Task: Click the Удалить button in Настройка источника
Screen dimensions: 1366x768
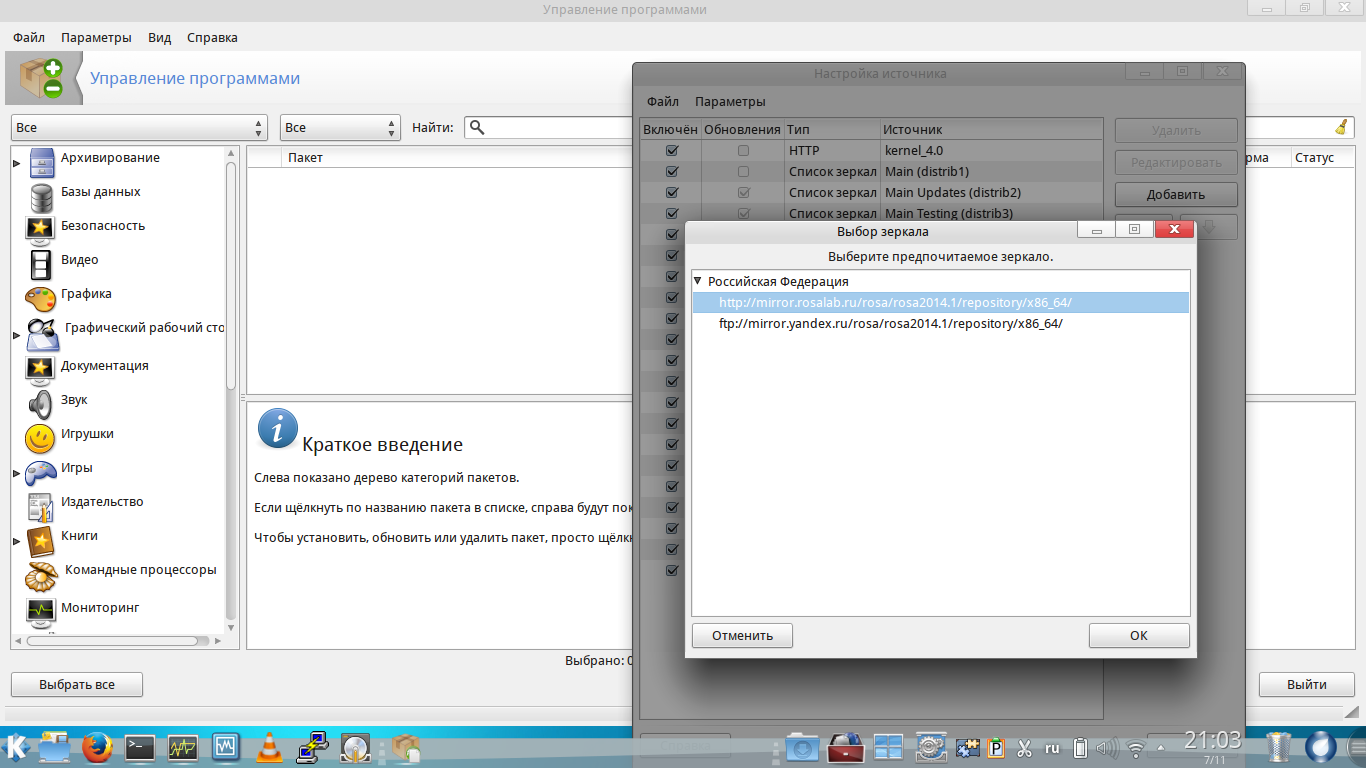Action: [x=1176, y=130]
